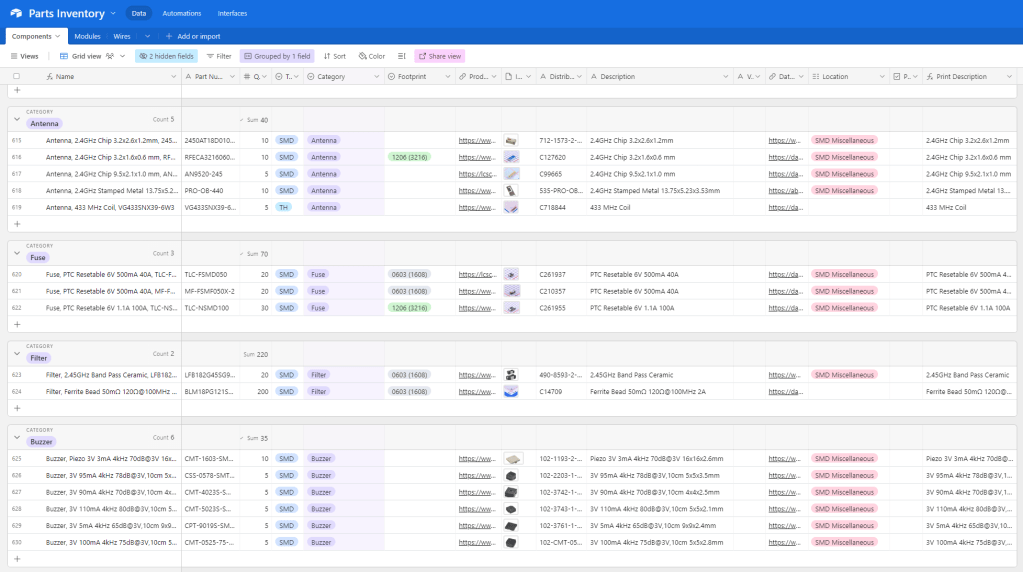The width and height of the screenshot is (1023, 572).
Task: Expand the Parts Inventory base menu
Action: (113, 13)
